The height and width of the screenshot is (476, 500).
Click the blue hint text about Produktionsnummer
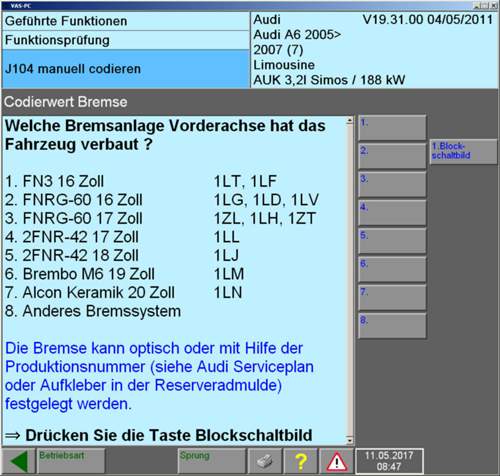(x=159, y=376)
